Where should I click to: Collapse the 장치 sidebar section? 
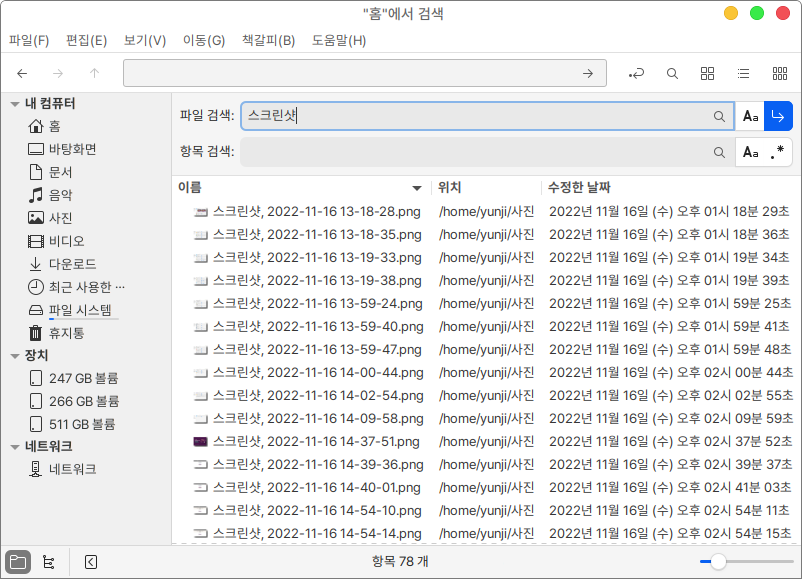(x=14, y=356)
